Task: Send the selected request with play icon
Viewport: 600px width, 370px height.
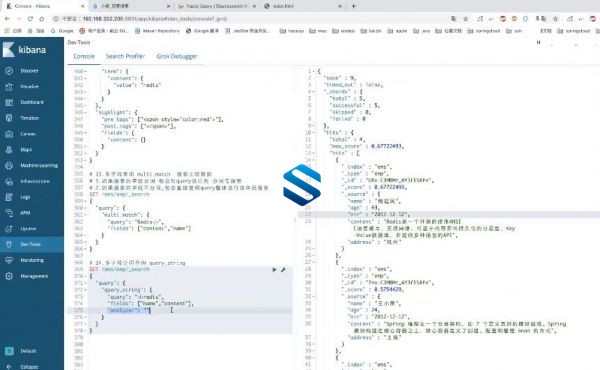Action: [x=274, y=270]
